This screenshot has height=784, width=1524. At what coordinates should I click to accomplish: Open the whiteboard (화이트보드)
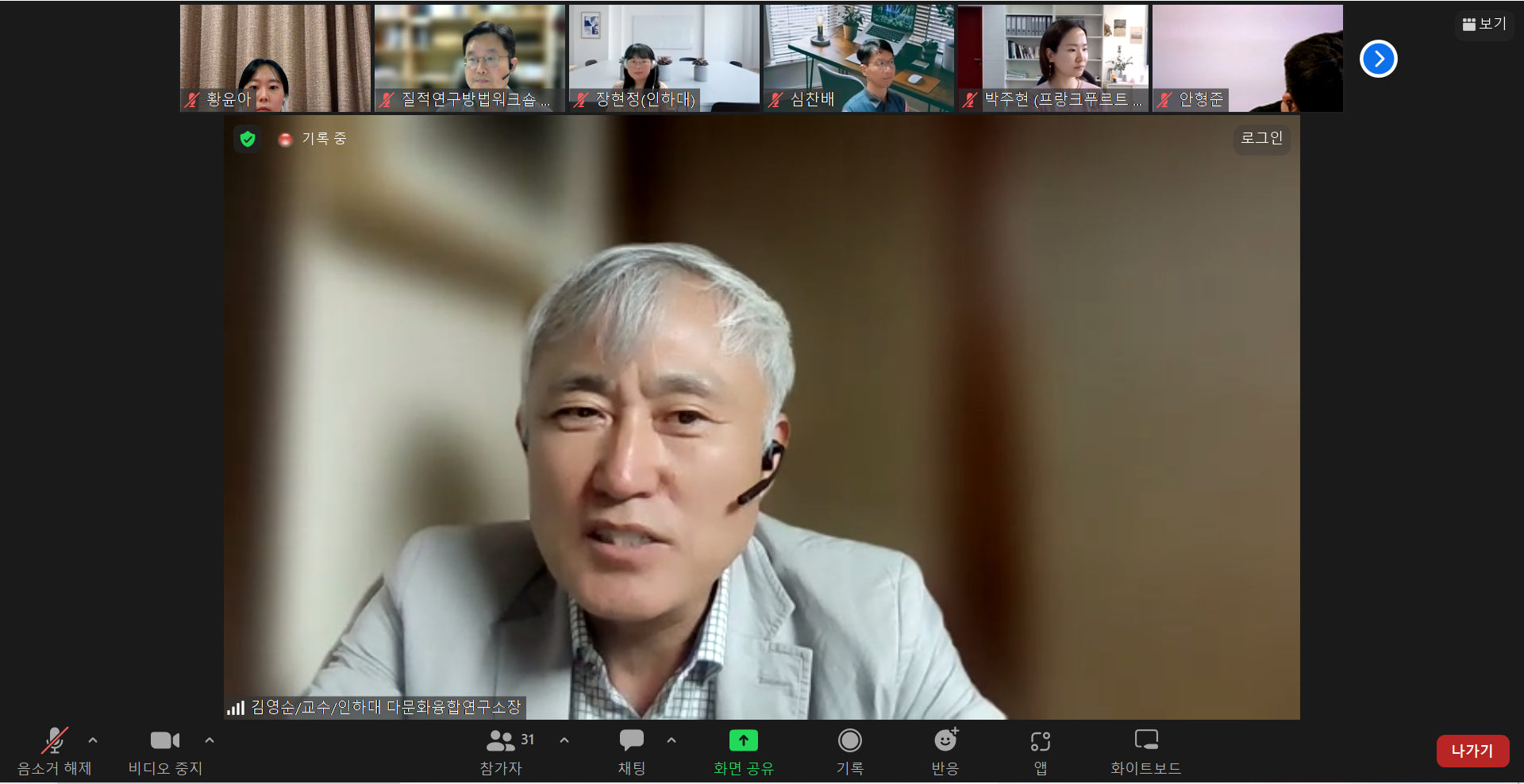coord(1146,751)
